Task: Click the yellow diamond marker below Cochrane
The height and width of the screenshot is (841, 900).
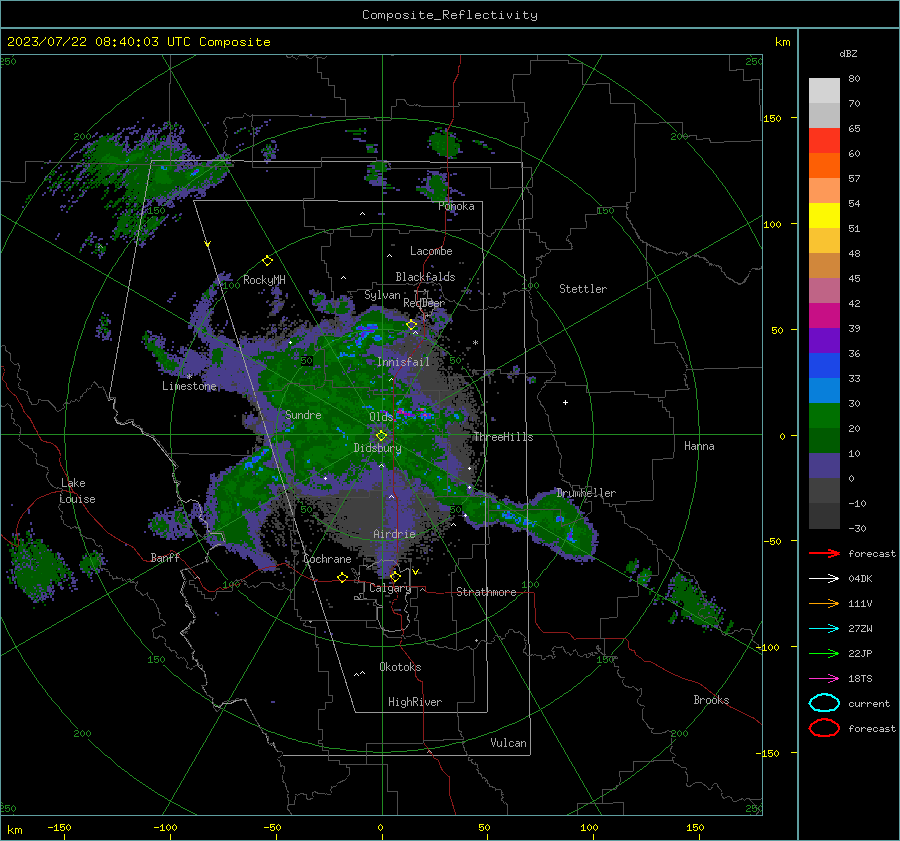Action: tap(343, 577)
